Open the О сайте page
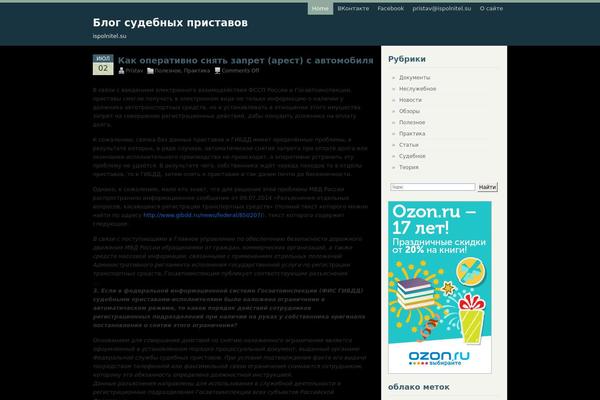 491,8
